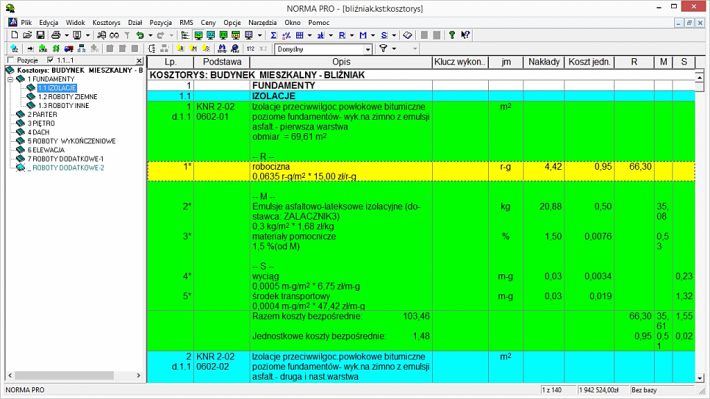Image resolution: width=710 pixels, height=399 pixels.
Task: Click the Open file folder icon
Action: tap(27, 35)
